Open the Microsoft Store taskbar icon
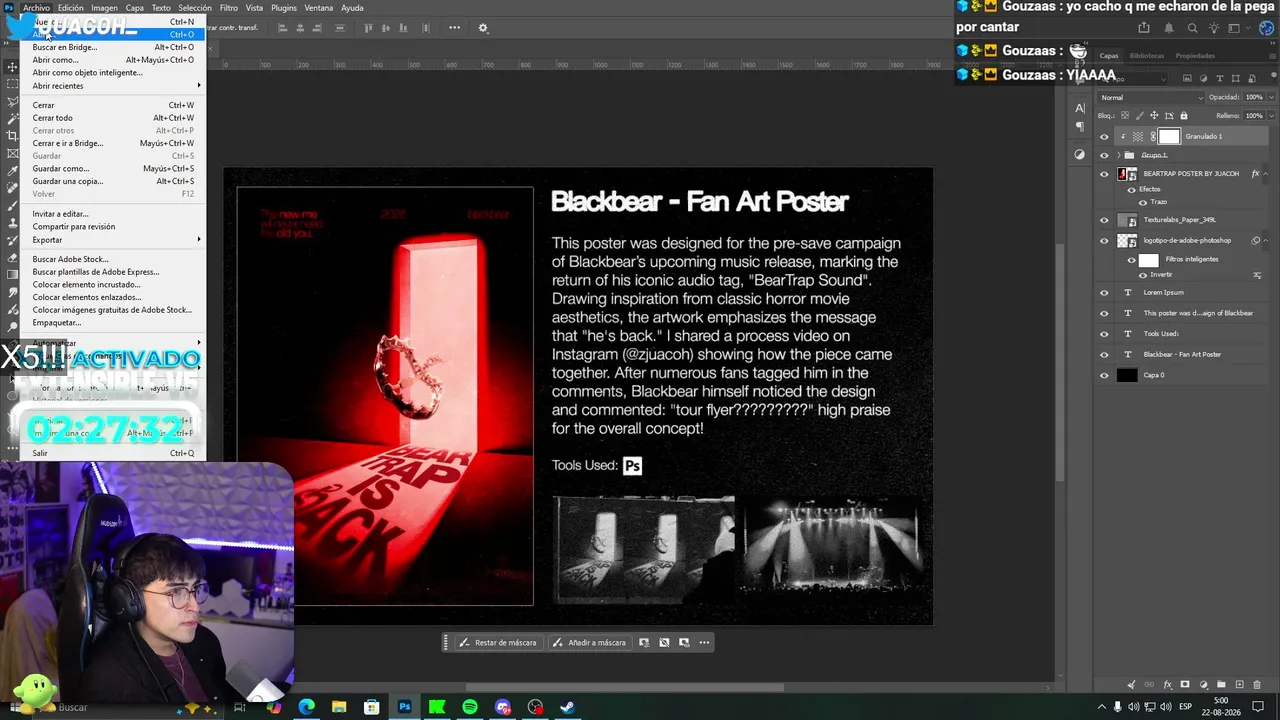This screenshot has width=1280, height=720. click(372, 707)
